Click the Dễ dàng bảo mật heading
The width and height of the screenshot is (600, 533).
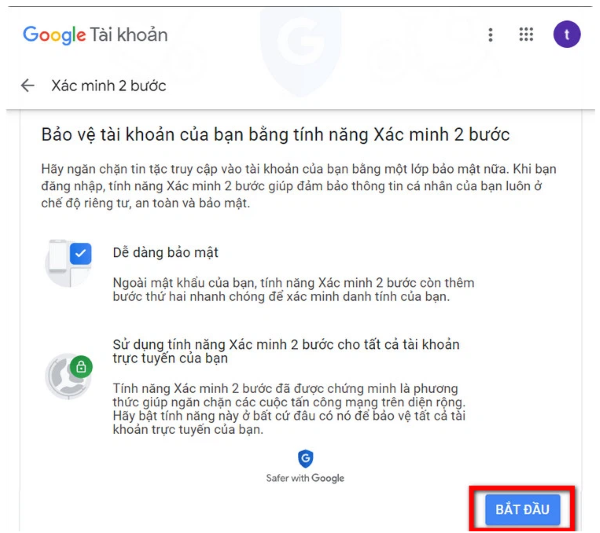tap(165, 253)
